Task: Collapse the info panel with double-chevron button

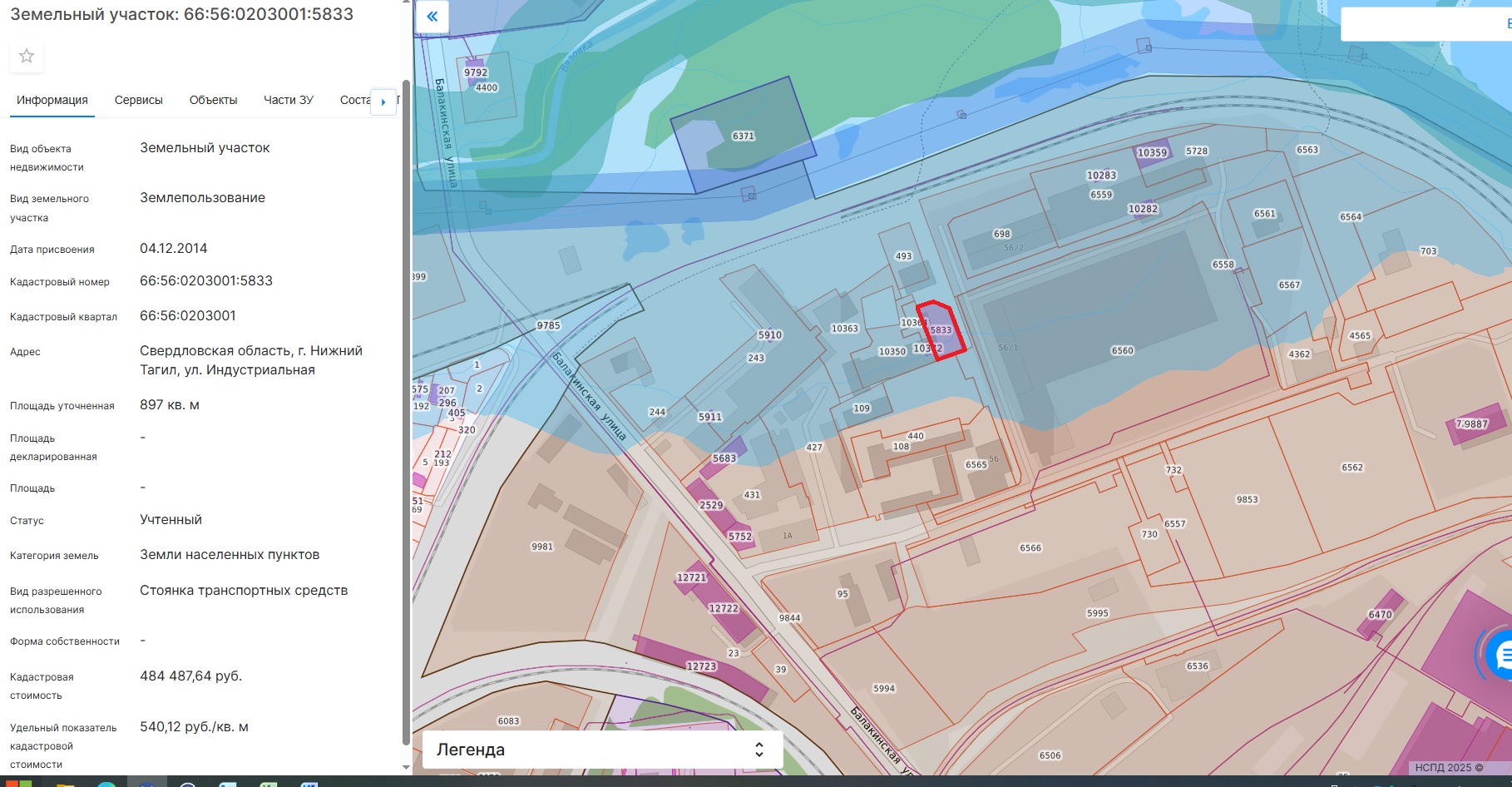Action: point(432,17)
